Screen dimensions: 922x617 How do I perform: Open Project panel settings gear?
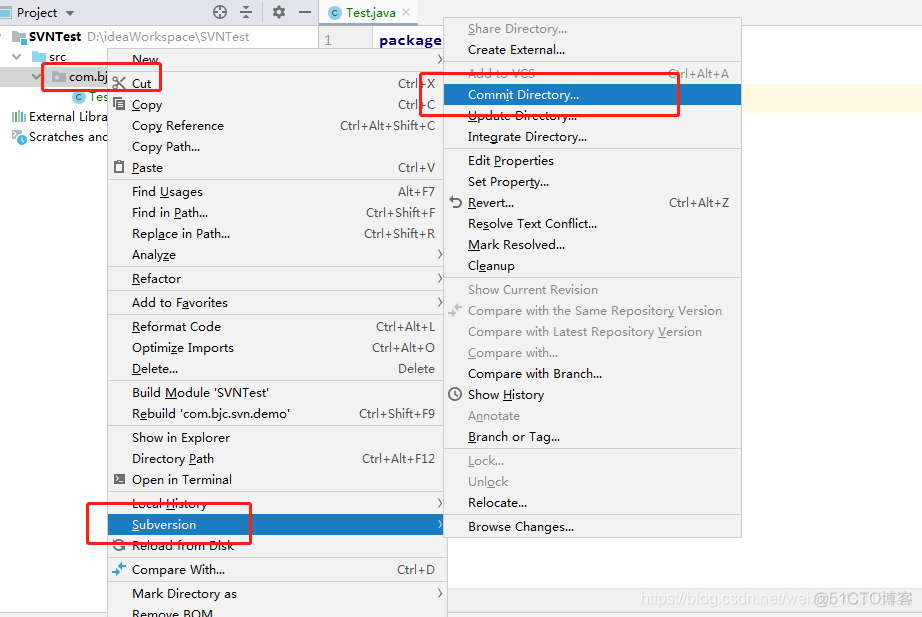[x=279, y=12]
